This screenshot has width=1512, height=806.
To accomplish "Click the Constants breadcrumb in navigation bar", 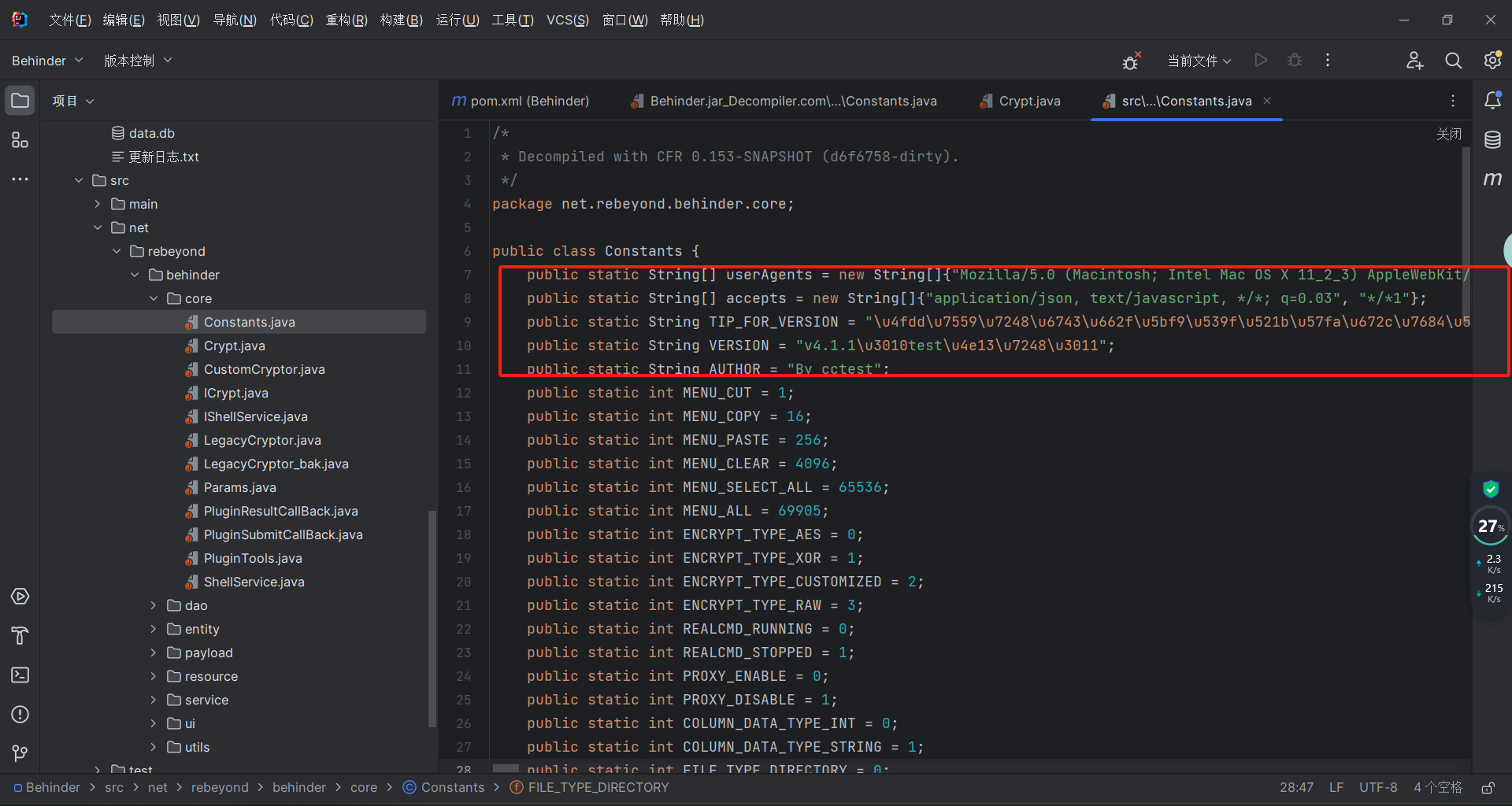I will coord(444,787).
